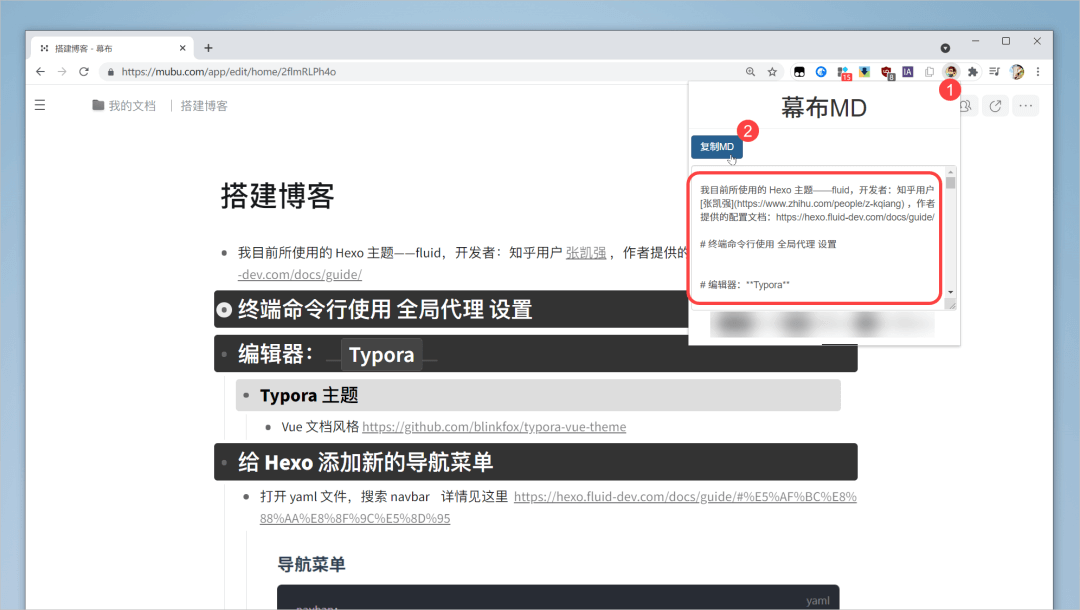
Task: Click the textarea scroll-up arrow
Action: click(x=951, y=172)
